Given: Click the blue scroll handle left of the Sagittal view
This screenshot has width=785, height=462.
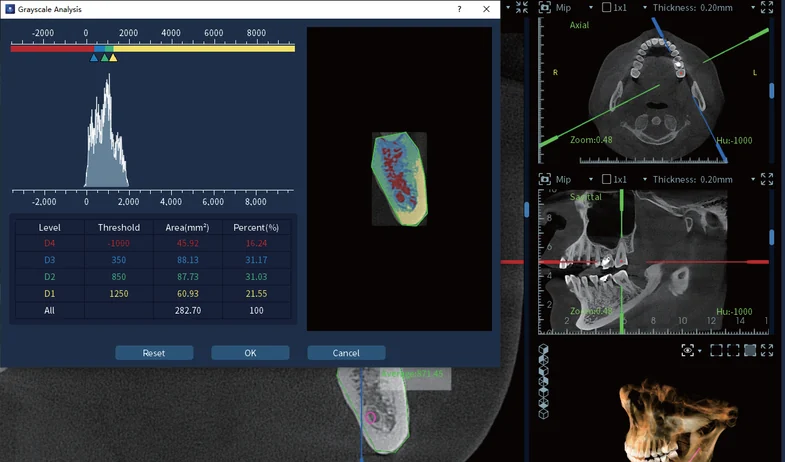Looking at the screenshot, I should (527, 210).
